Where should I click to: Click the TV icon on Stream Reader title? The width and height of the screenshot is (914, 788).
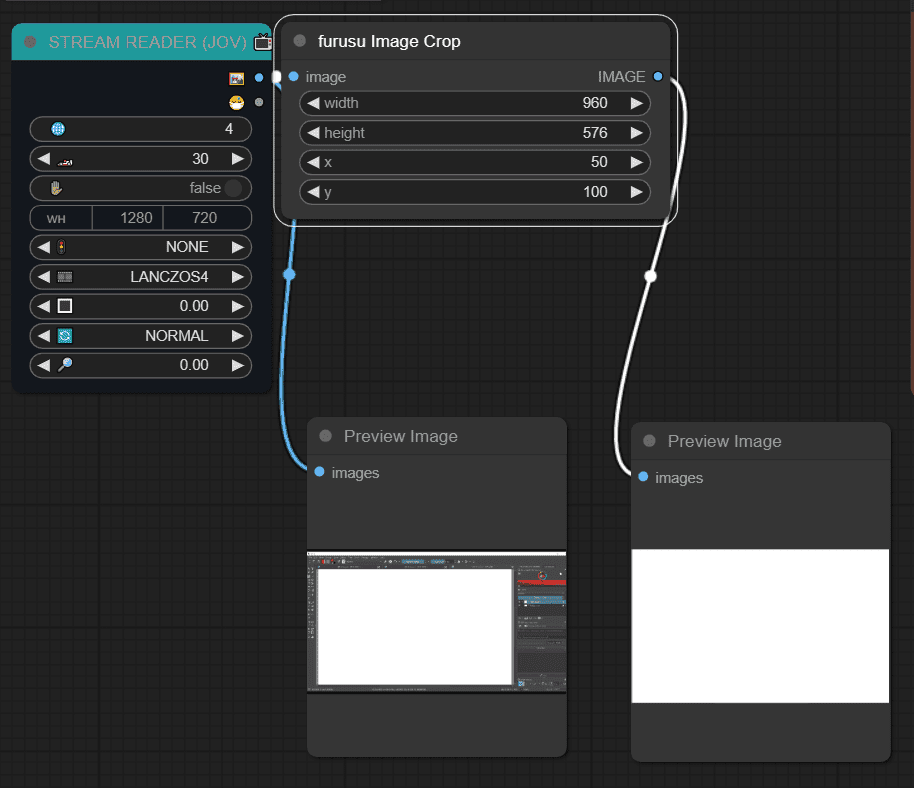tap(263, 42)
